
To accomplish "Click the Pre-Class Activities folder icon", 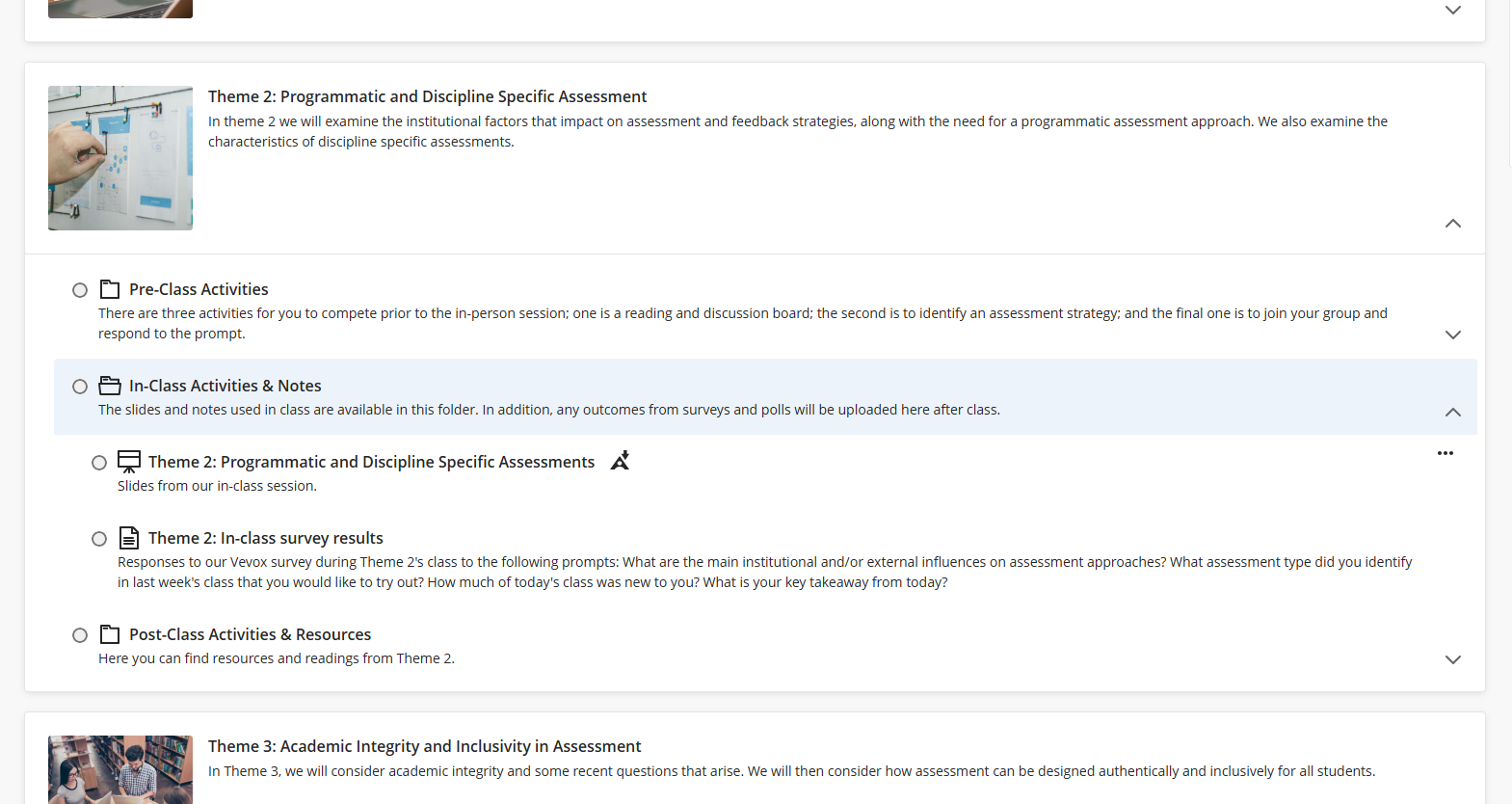I will 110,289.
